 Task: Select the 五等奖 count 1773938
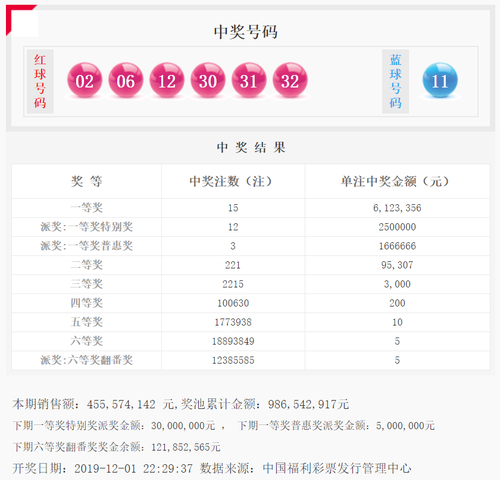click(x=233, y=322)
